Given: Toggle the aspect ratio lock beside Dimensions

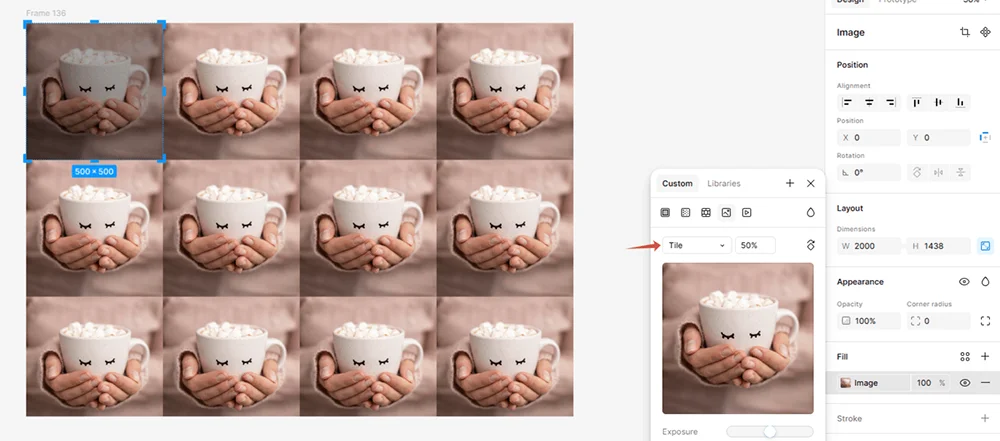Looking at the screenshot, I should tap(985, 246).
